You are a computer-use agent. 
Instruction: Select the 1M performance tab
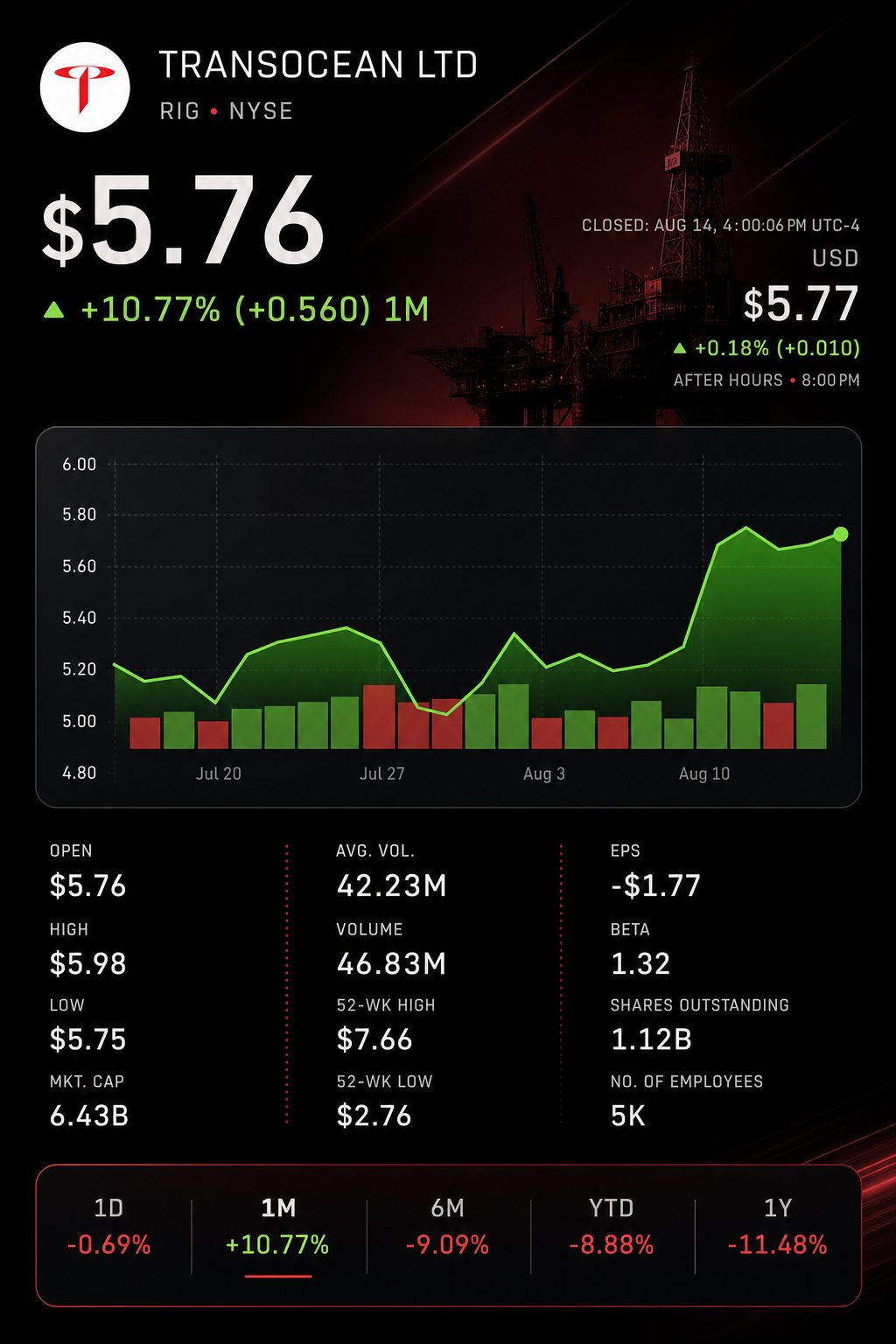click(278, 1226)
